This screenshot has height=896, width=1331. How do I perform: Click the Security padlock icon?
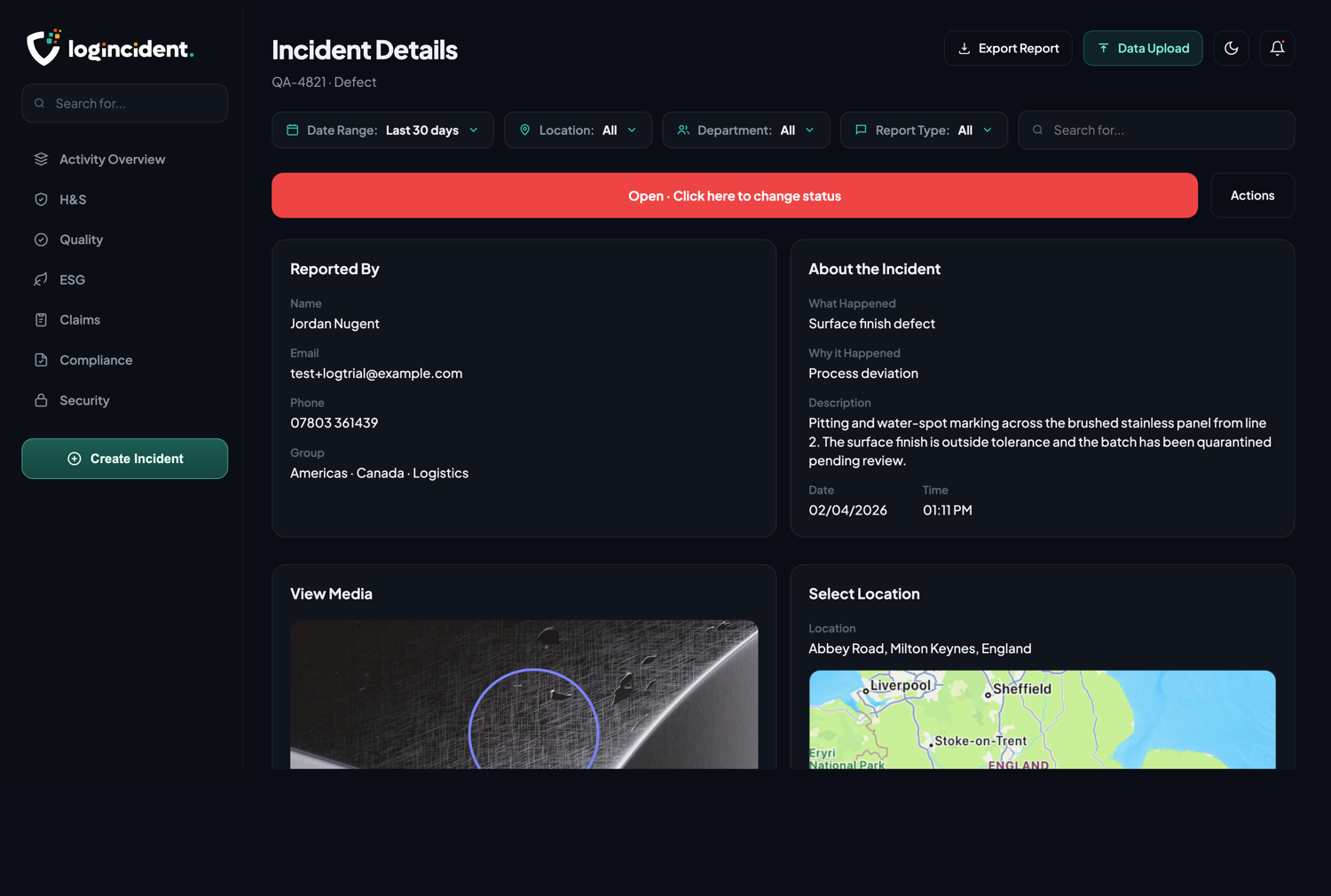[x=41, y=400]
